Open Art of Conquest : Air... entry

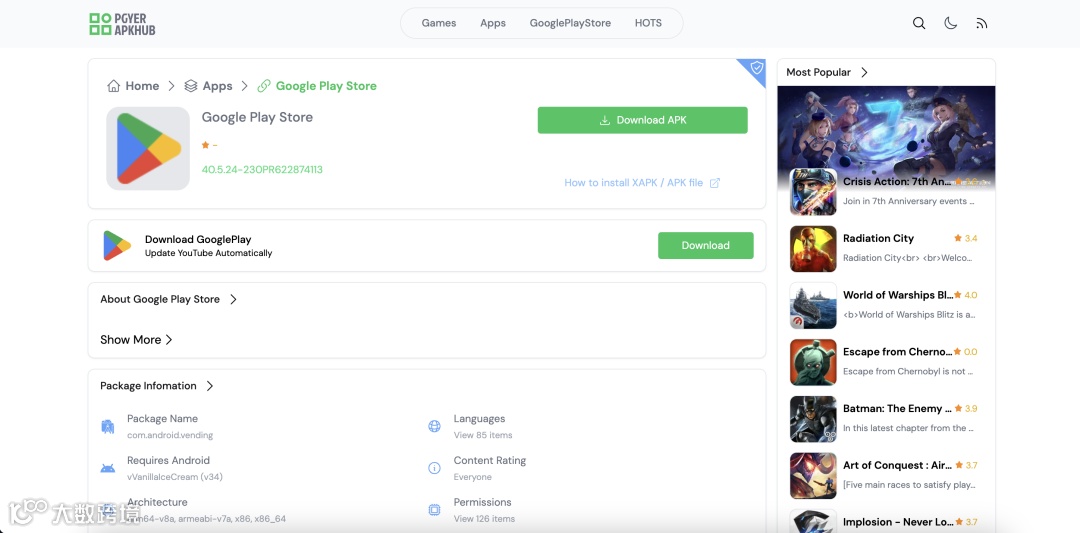coord(897,465)
